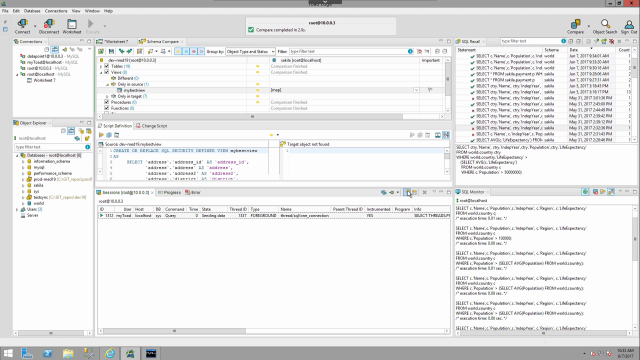Expand the Users node in Object Explorer
The image size is (640, 360).
point(17,209)
